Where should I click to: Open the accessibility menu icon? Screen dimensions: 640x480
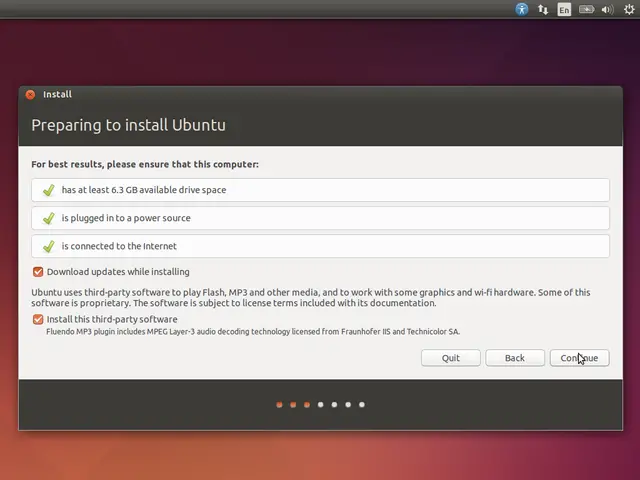click(x=522, y=9)
